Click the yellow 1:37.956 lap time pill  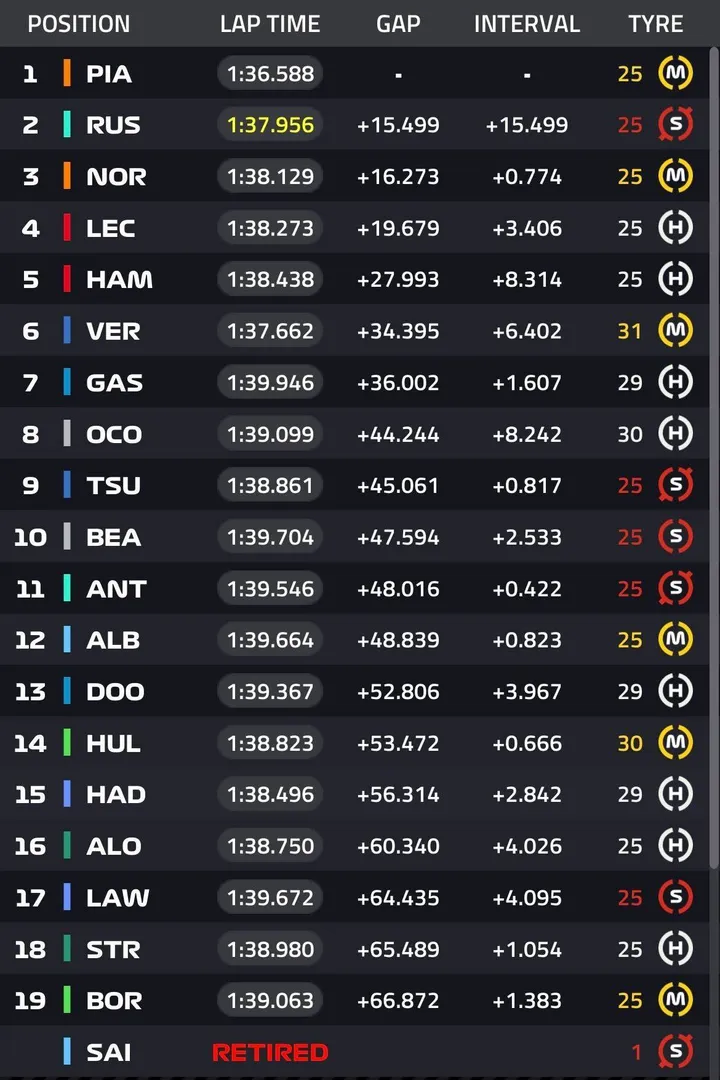(270, 125)
